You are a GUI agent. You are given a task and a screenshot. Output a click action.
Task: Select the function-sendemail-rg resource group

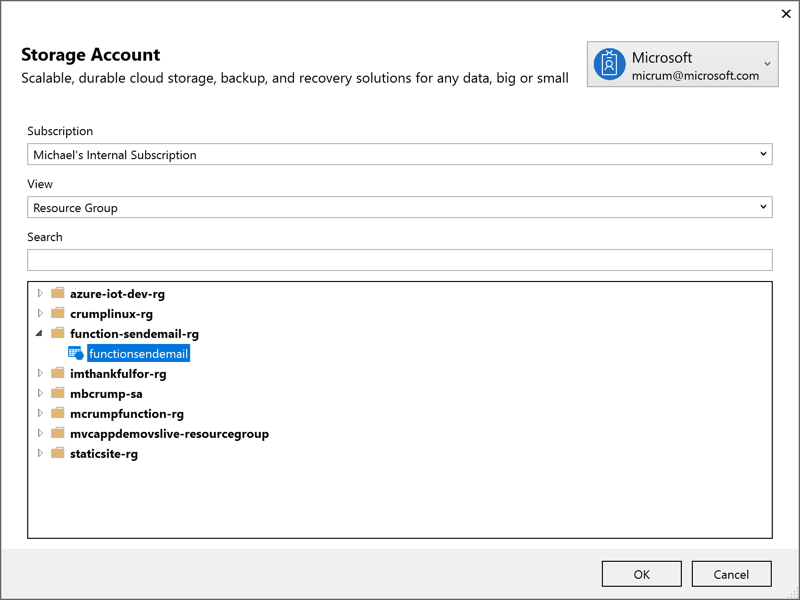134,334
